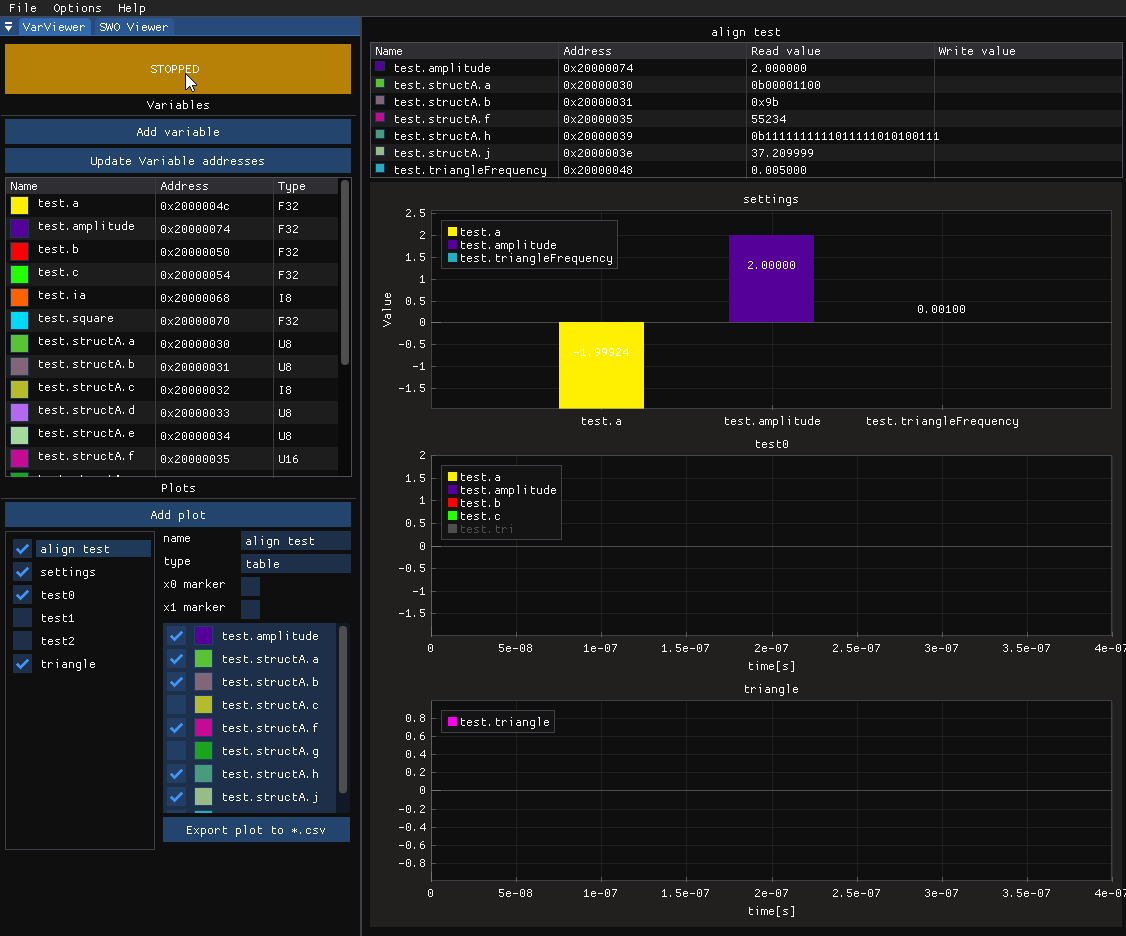Screen dimensions: 1126x936
Task: Click the cyan swatch next to test.square
Action: click(x=20, y=319)
